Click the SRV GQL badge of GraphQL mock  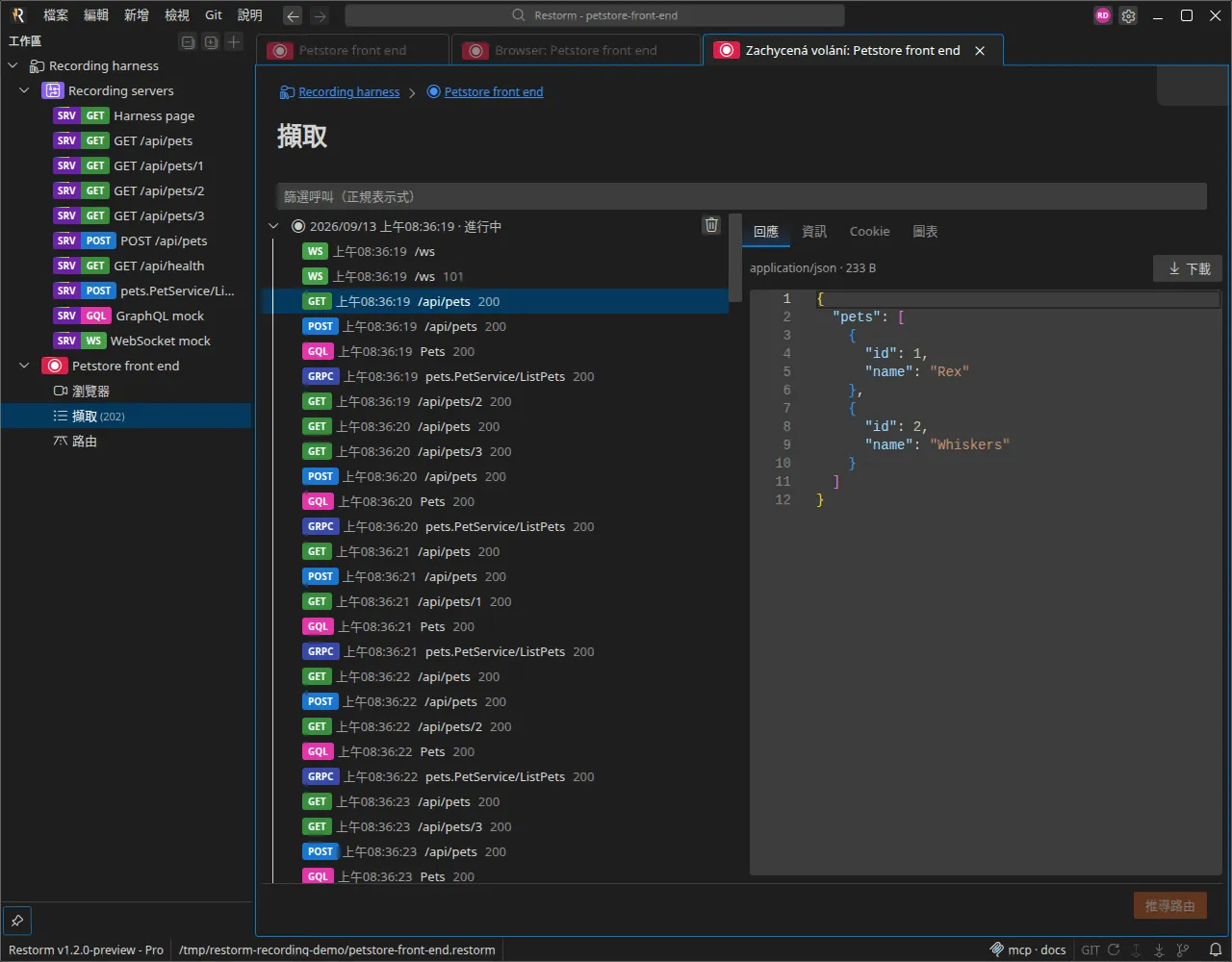(x=82, y=316)
